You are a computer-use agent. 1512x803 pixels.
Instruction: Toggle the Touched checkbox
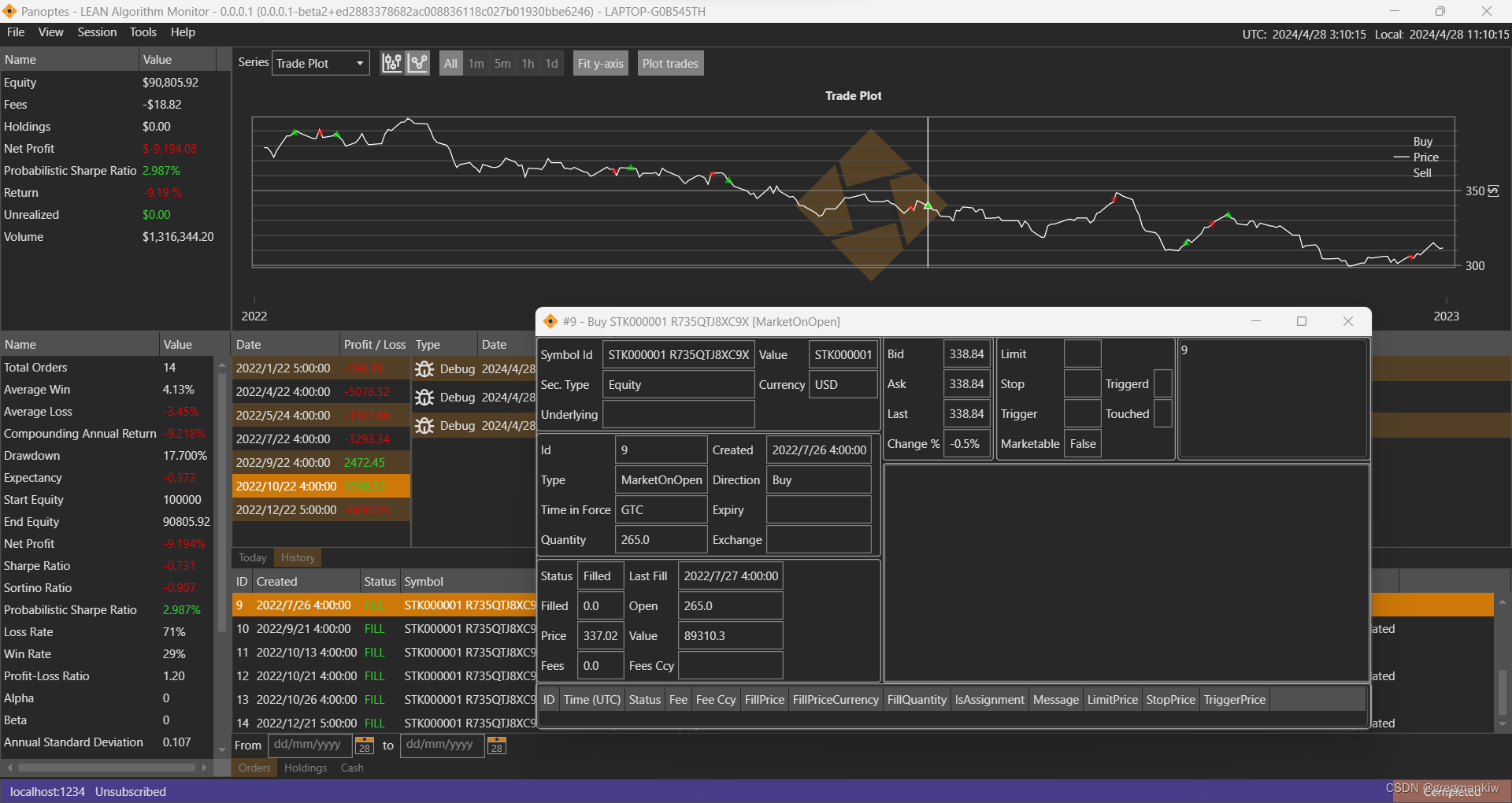click(x=1163, y=414)
